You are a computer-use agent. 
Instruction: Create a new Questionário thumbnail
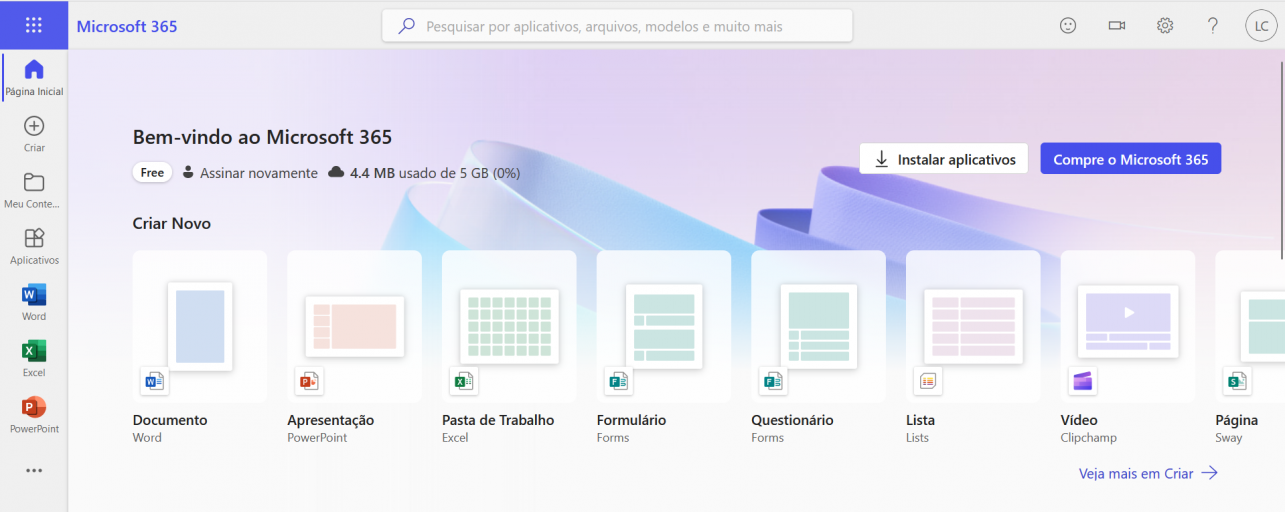818,326
